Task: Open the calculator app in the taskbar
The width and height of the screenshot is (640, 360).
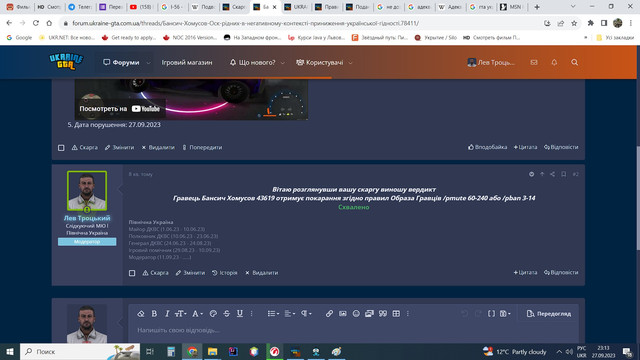Action: [171, 351]
